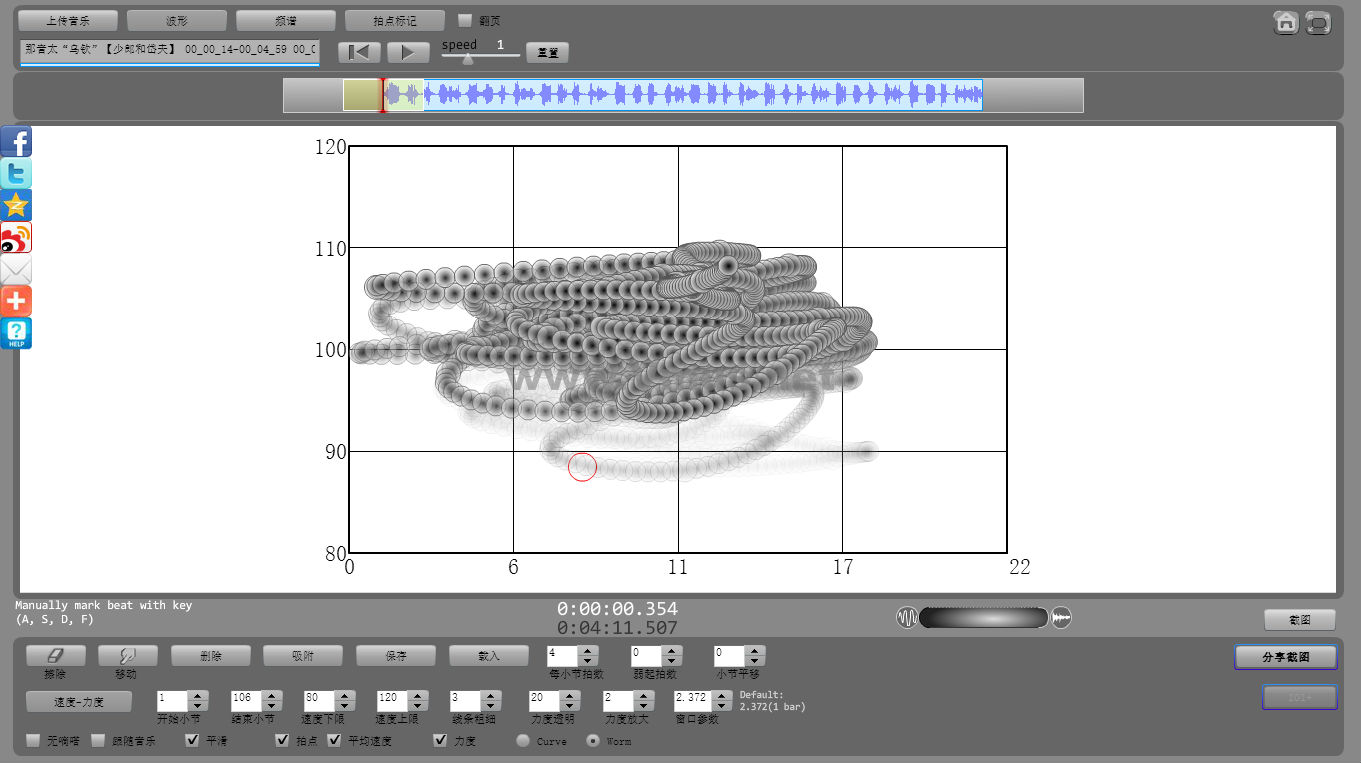The image size is (1361, 763).
Task: Switch to the 频谱 spectrum view
Action: pyautogui.click(x=286, y=20)
